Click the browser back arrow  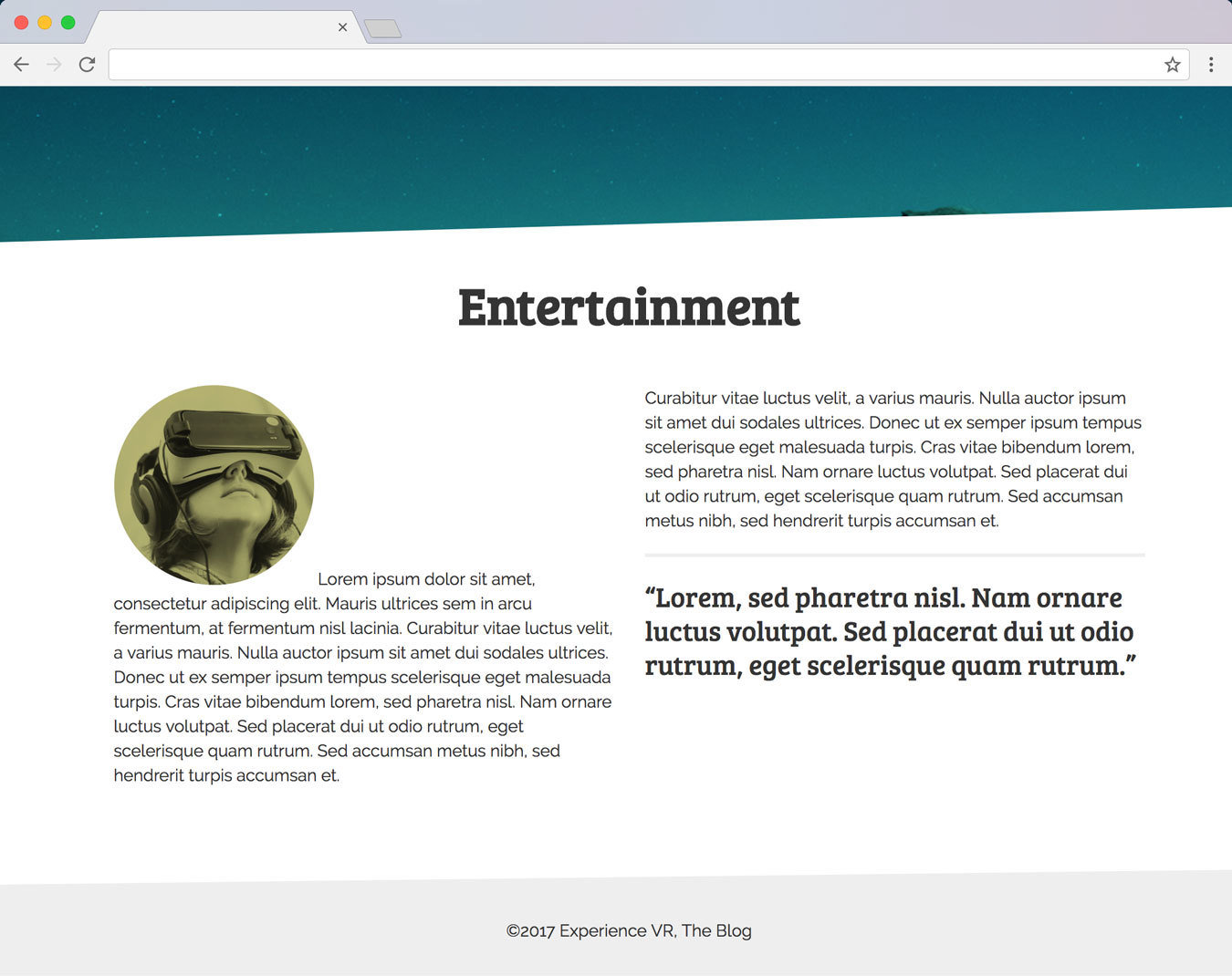click(21, 65)
